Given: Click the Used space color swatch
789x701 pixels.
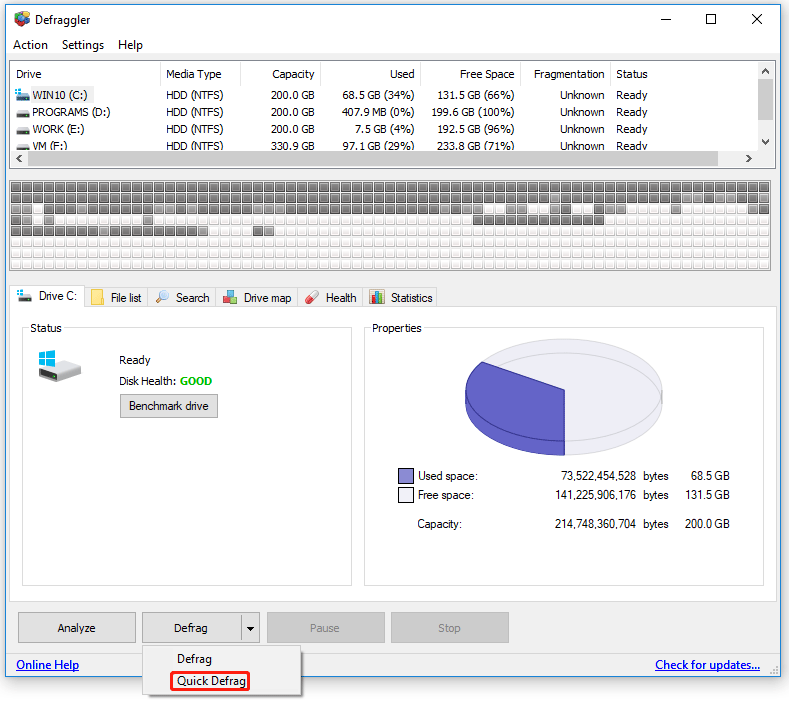Looking at the screenshot, I should click(406, 476).
